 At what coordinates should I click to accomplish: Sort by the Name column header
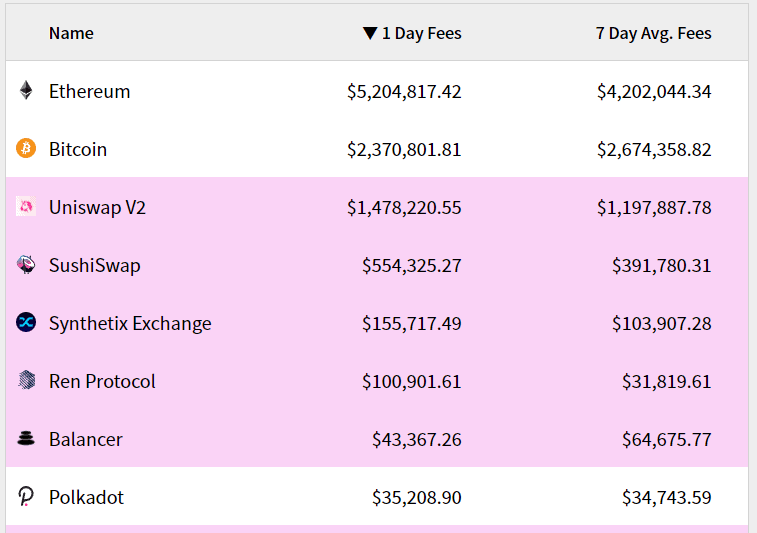71,33
